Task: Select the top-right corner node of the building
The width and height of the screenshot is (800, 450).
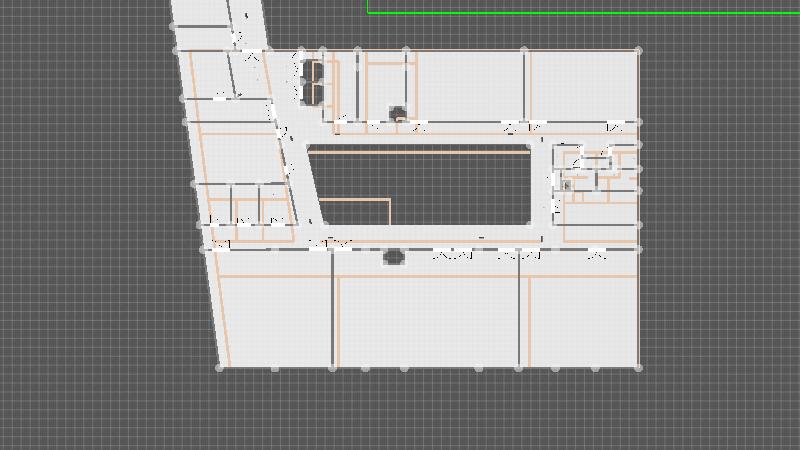Action: pos(639,49)
